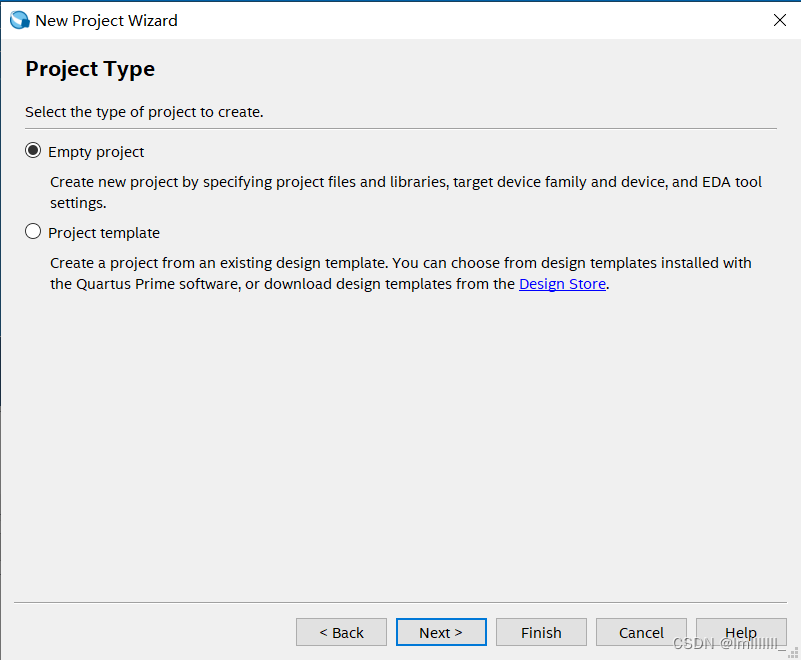Click the Empty project description text
The width and height of the screenshot is (801, 660).
click(x=406, y=192)
